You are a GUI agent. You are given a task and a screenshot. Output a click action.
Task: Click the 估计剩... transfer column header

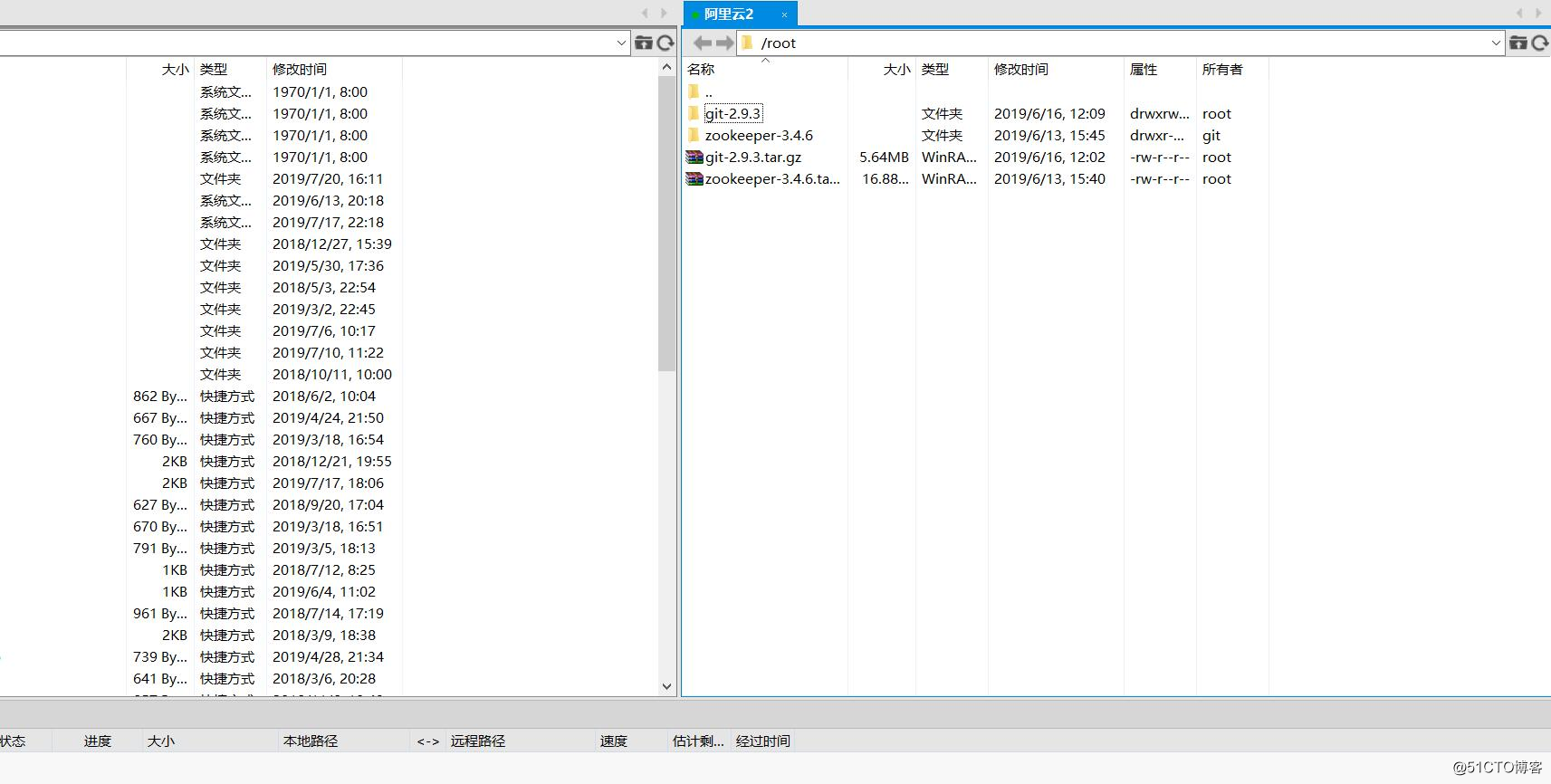pos(698,741)
